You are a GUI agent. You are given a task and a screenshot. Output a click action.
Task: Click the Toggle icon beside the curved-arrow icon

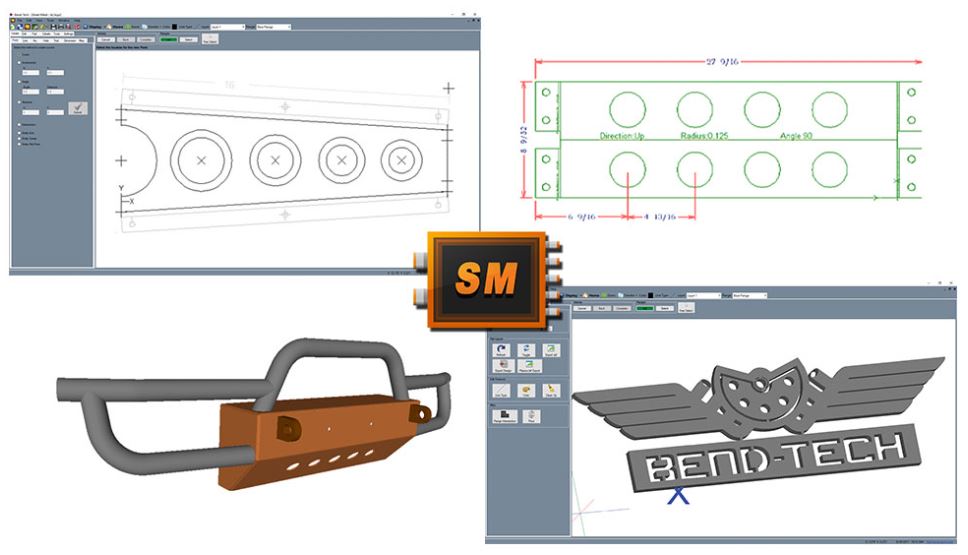tap(526, 350)
